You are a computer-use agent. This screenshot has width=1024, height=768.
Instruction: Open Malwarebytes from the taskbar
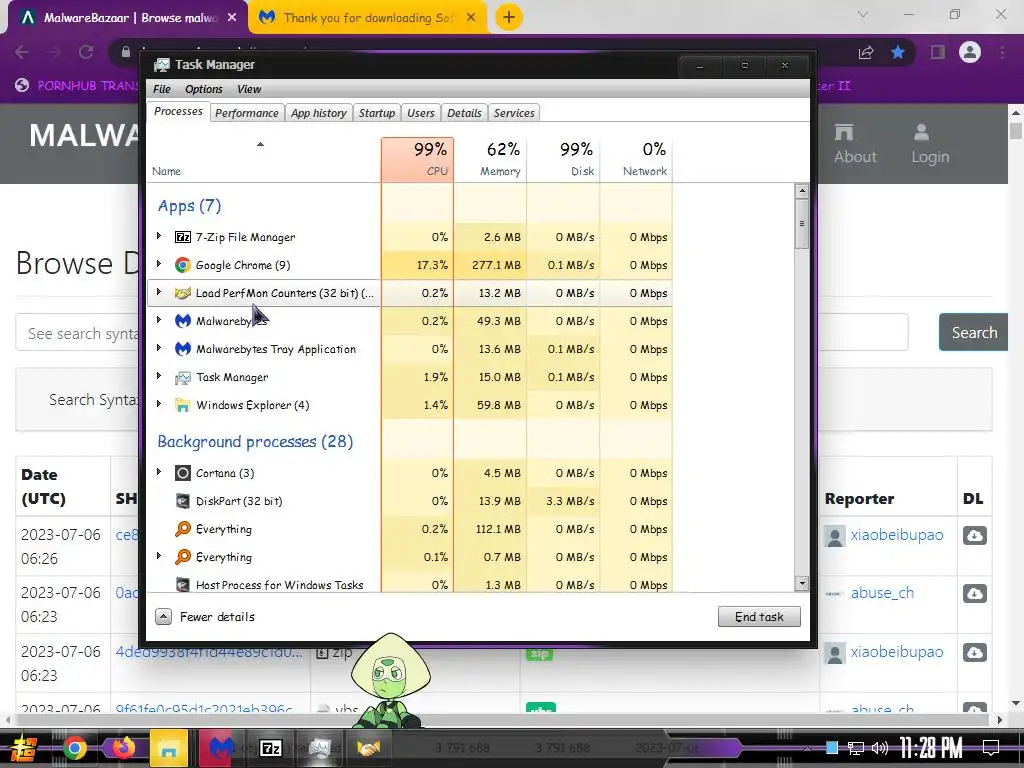coord(221,748)
